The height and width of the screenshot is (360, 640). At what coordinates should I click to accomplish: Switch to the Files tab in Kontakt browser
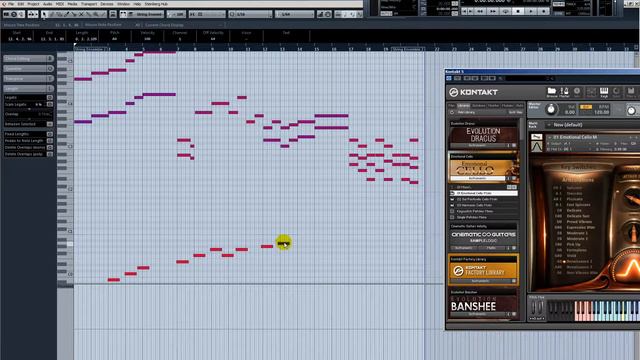tap(452, 106)
